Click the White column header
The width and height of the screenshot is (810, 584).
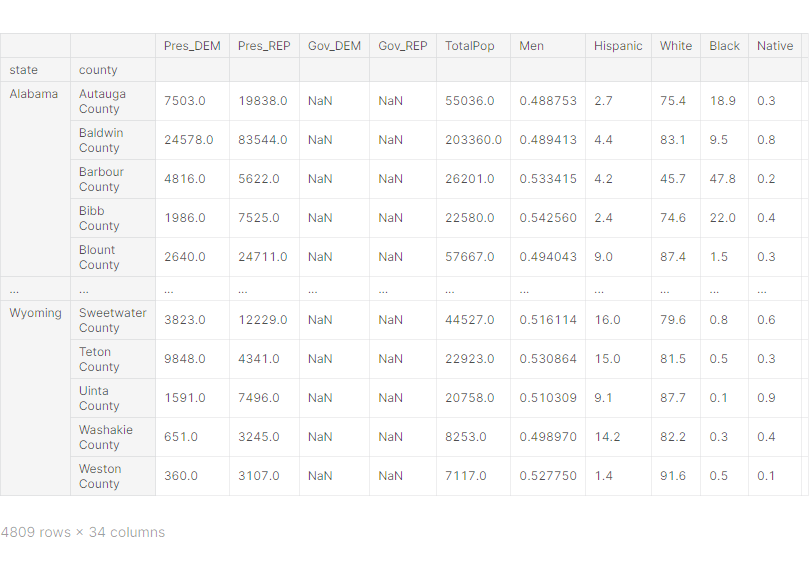676,46
